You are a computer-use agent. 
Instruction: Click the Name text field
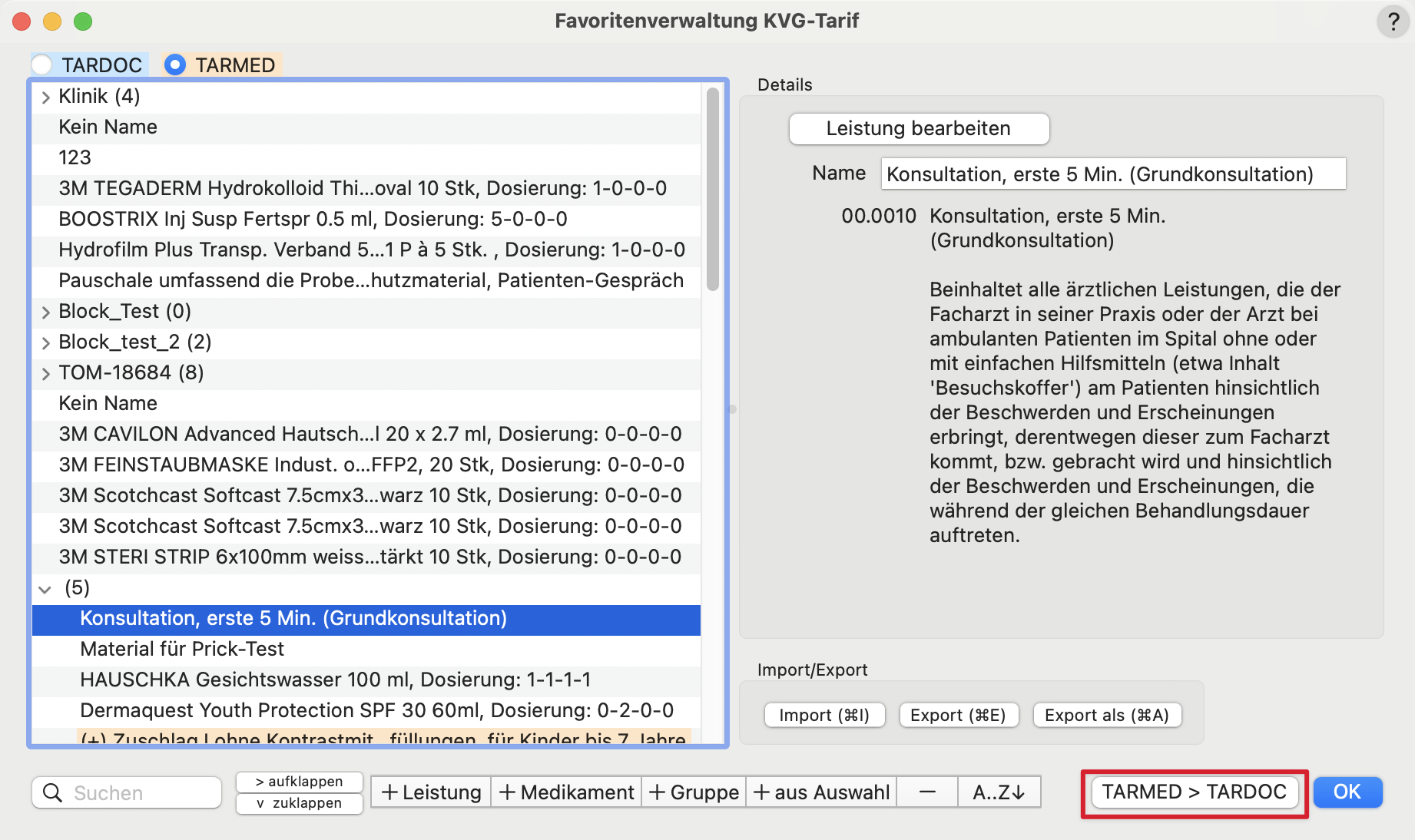(x=1112, y=174)
